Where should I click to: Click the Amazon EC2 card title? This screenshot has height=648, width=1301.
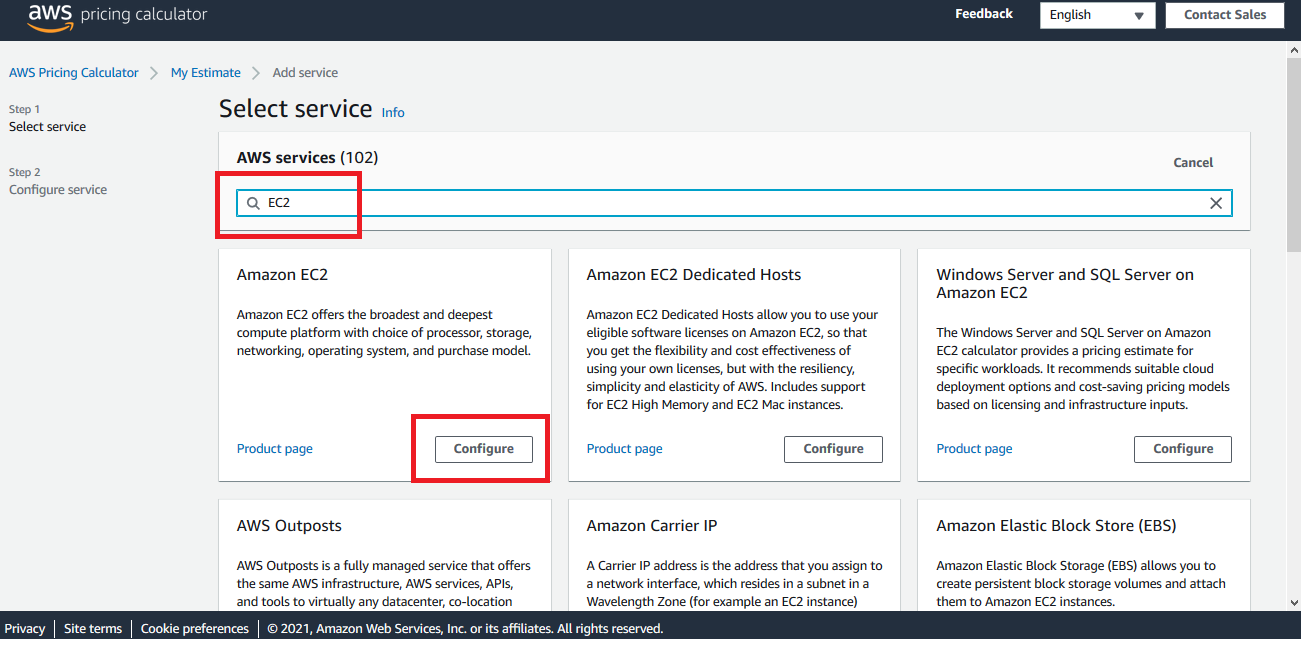pos(283,275)
